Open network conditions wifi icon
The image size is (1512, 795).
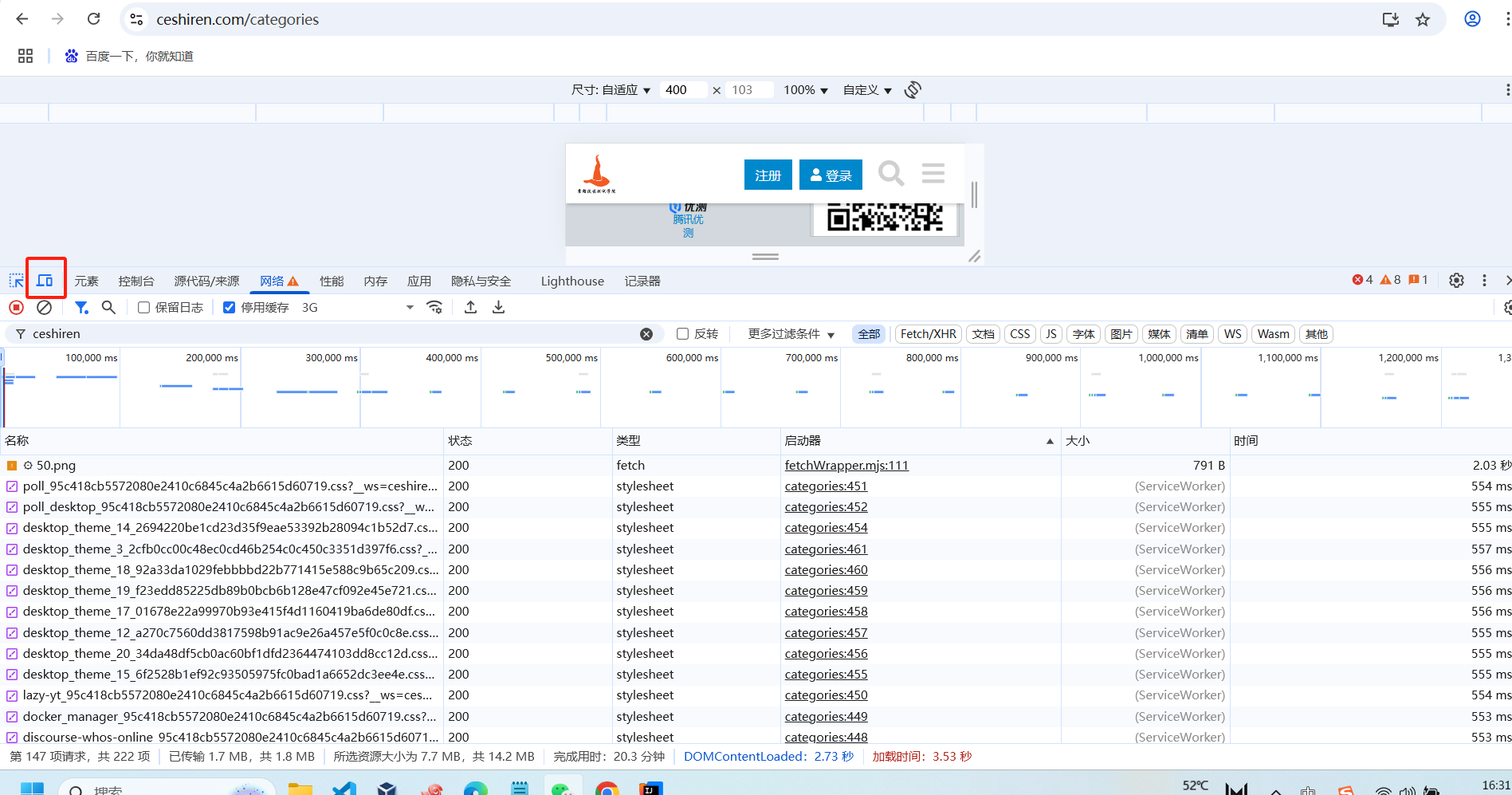tap(434, 308)
